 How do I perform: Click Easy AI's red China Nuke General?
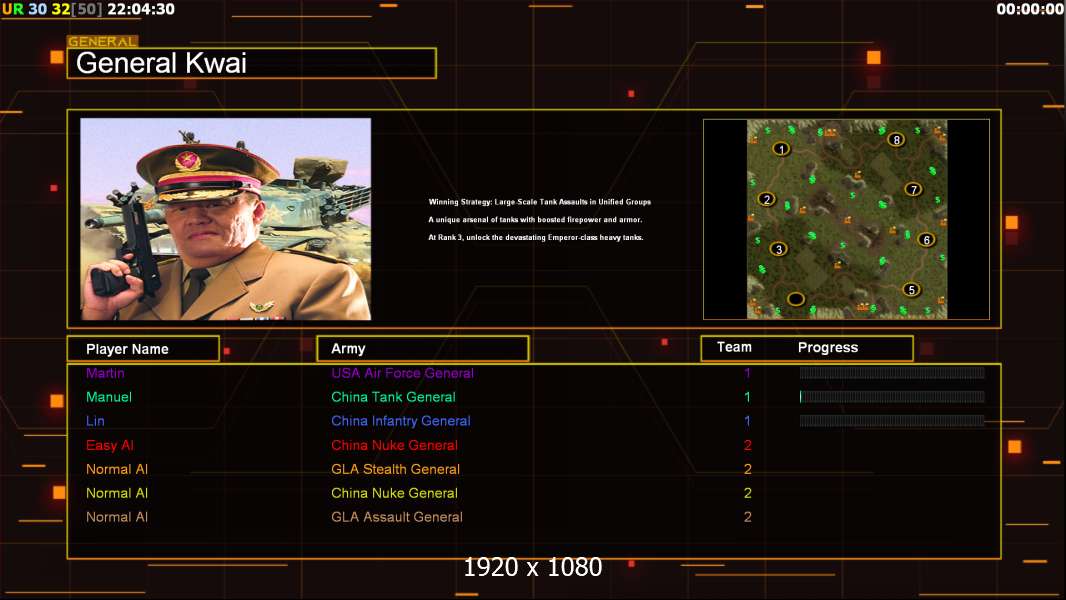[x=394, y=445]
